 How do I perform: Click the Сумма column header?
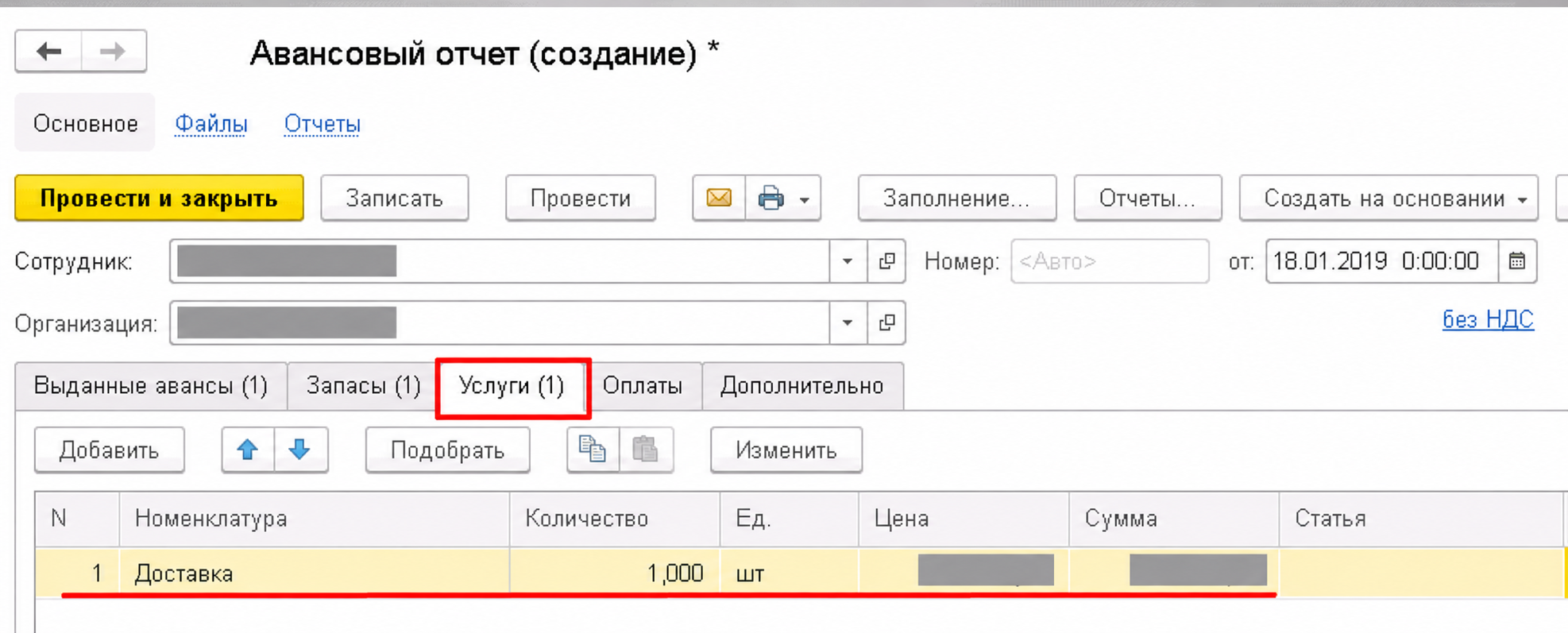[x=1174, y=519]
